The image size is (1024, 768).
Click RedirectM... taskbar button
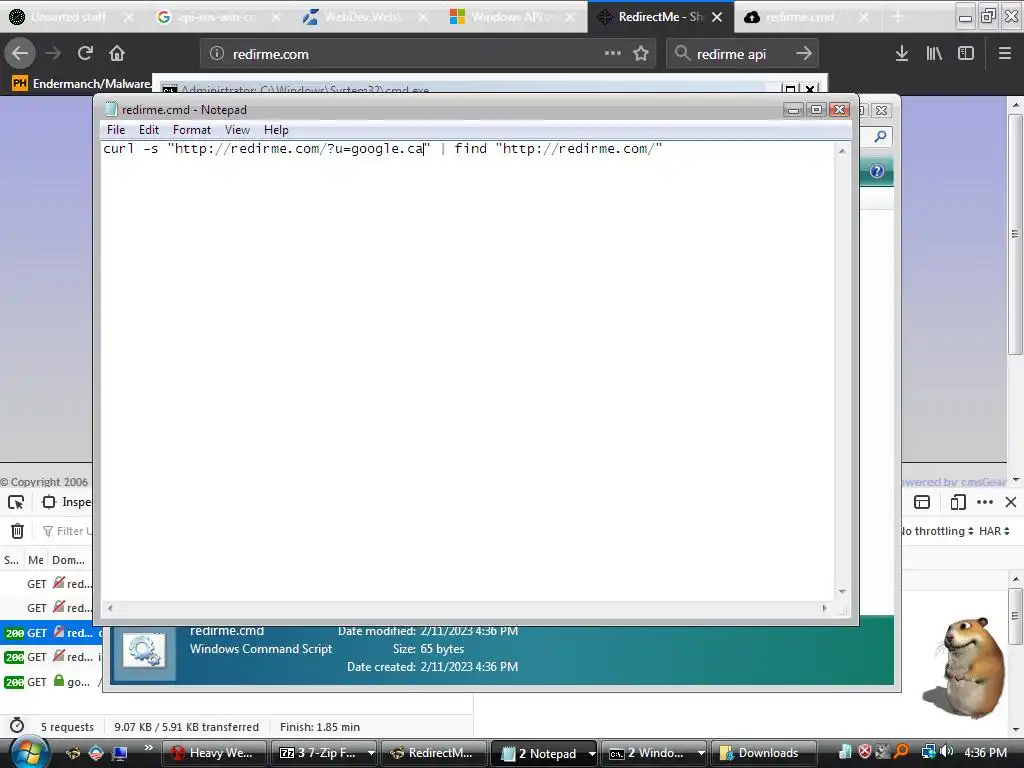tap(434, 753)
